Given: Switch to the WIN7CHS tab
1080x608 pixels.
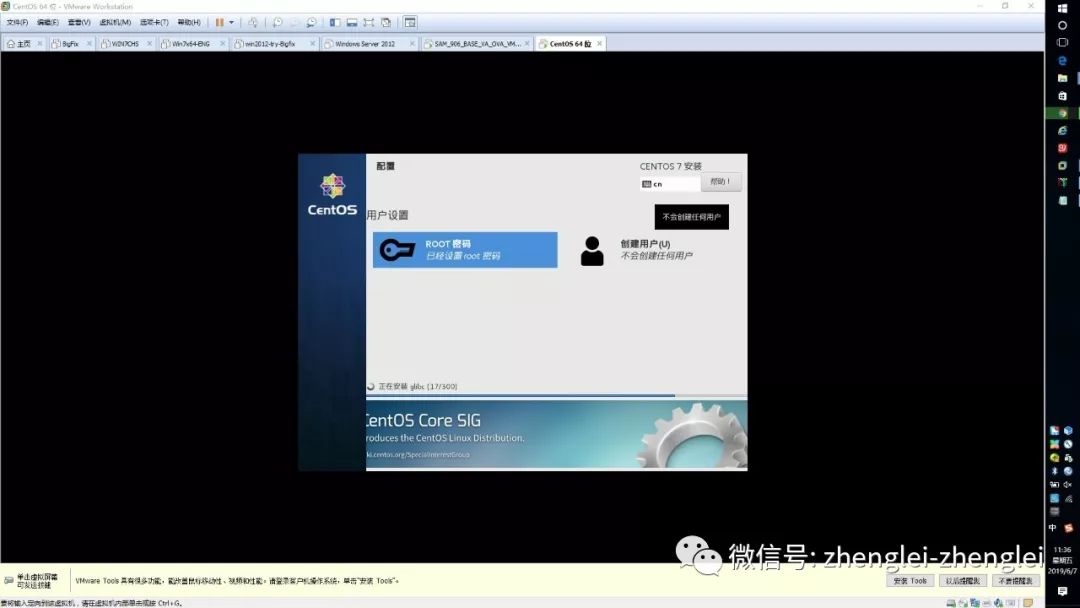Looking at the screenshot, I should tap(125, 43).
